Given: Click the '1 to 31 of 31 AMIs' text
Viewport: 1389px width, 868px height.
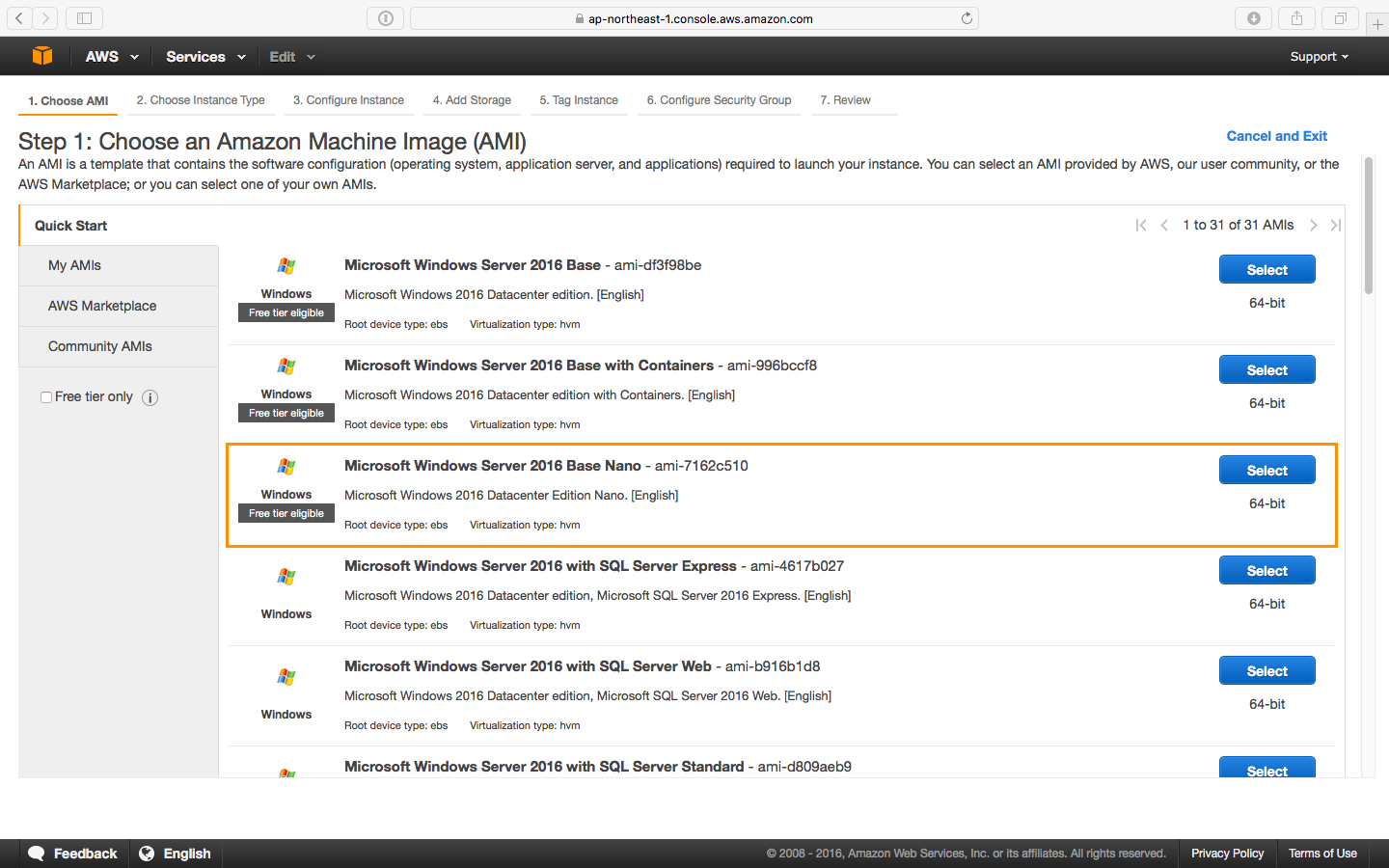Looking at the screenshot, I should point(1239,225).
